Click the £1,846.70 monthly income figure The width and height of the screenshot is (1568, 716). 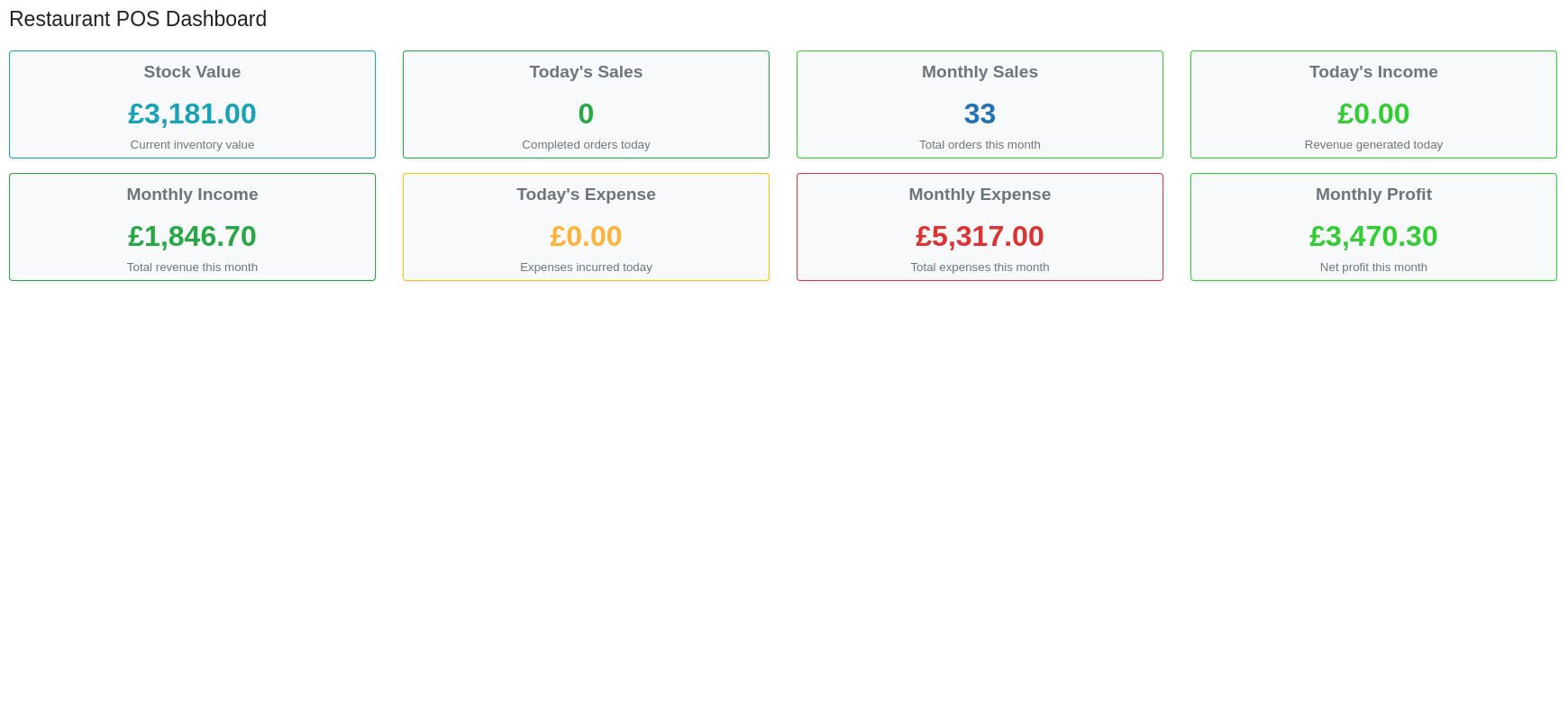point(192,237)
